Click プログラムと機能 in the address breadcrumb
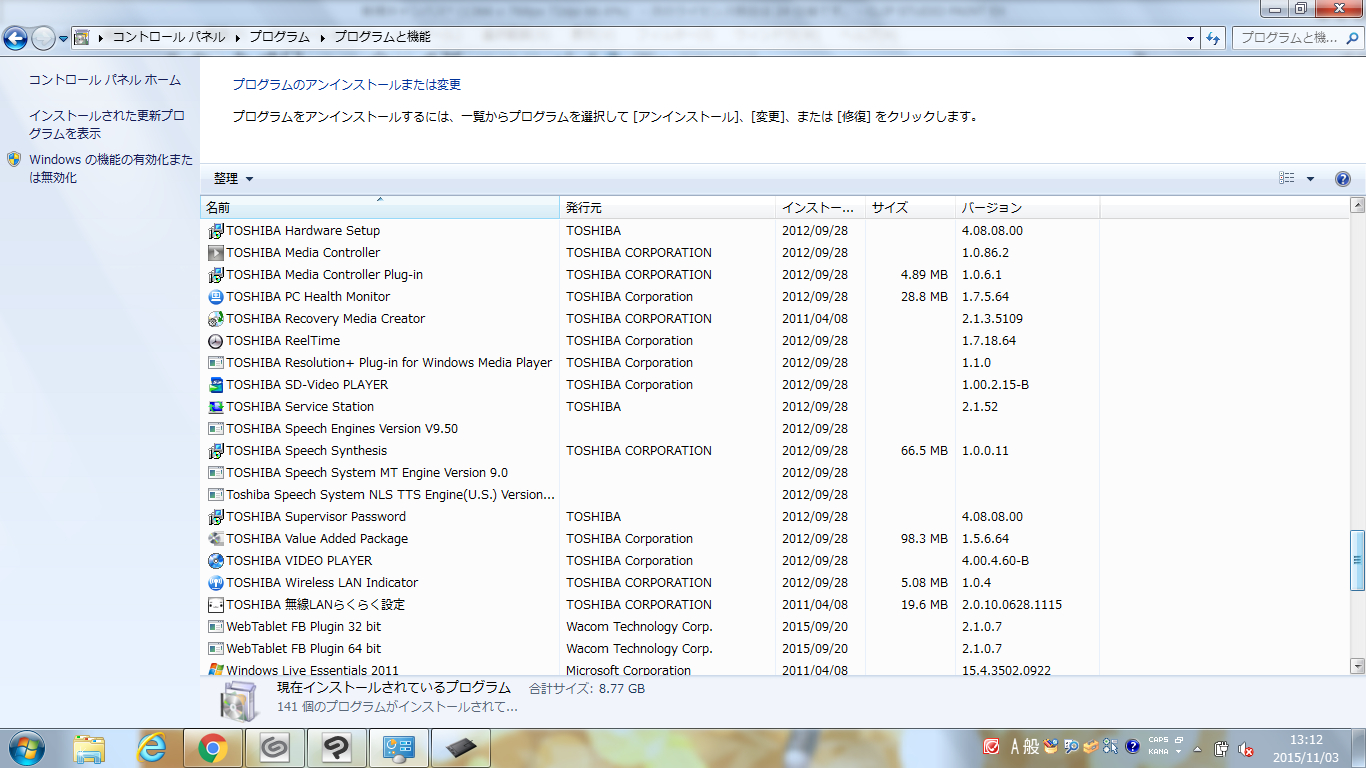Screen dimensions: 1366x768 pos(382,37)
